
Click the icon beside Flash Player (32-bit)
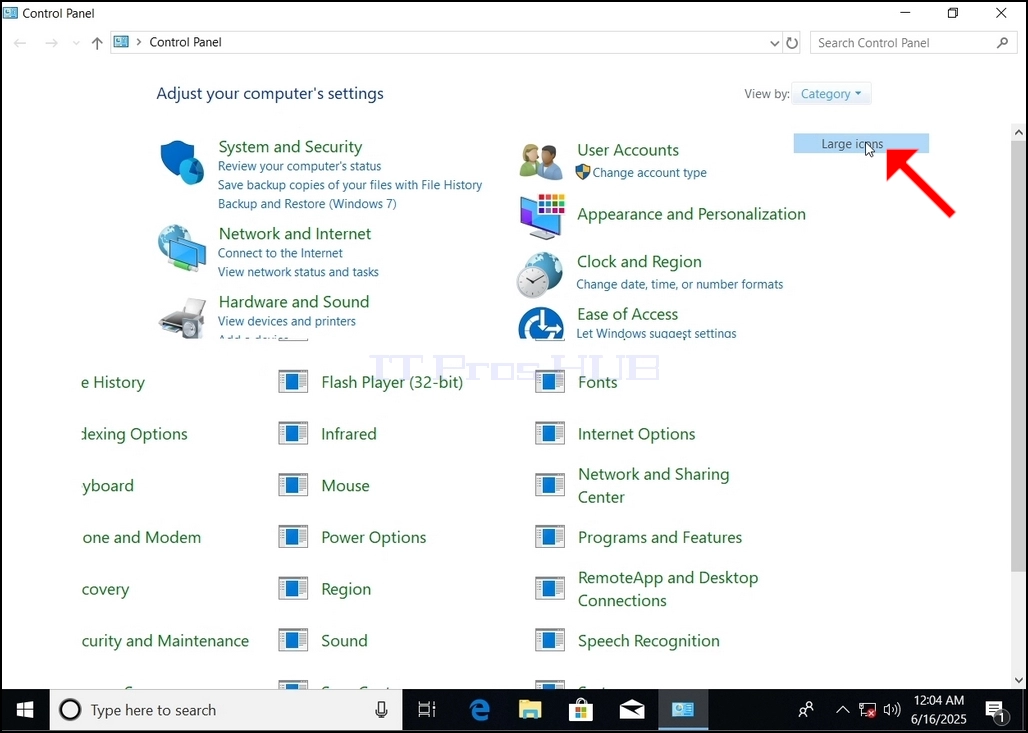[293, 382]
